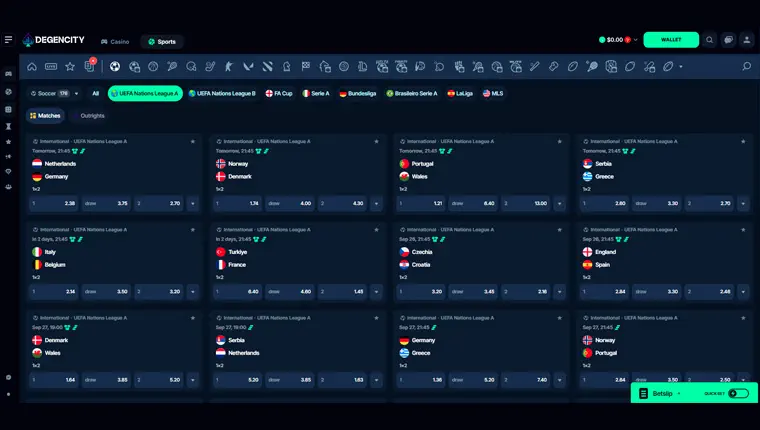
Task: Expand more markets for England vs Spain
Action: [743, 292]
